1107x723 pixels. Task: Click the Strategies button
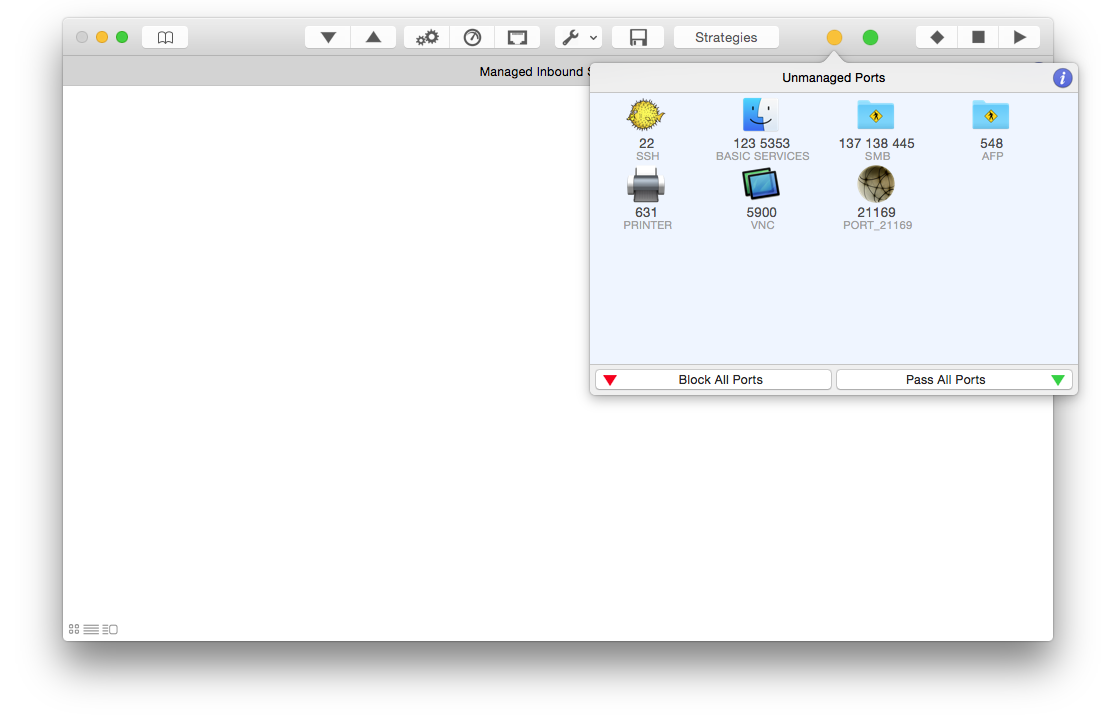click(726, 37)
